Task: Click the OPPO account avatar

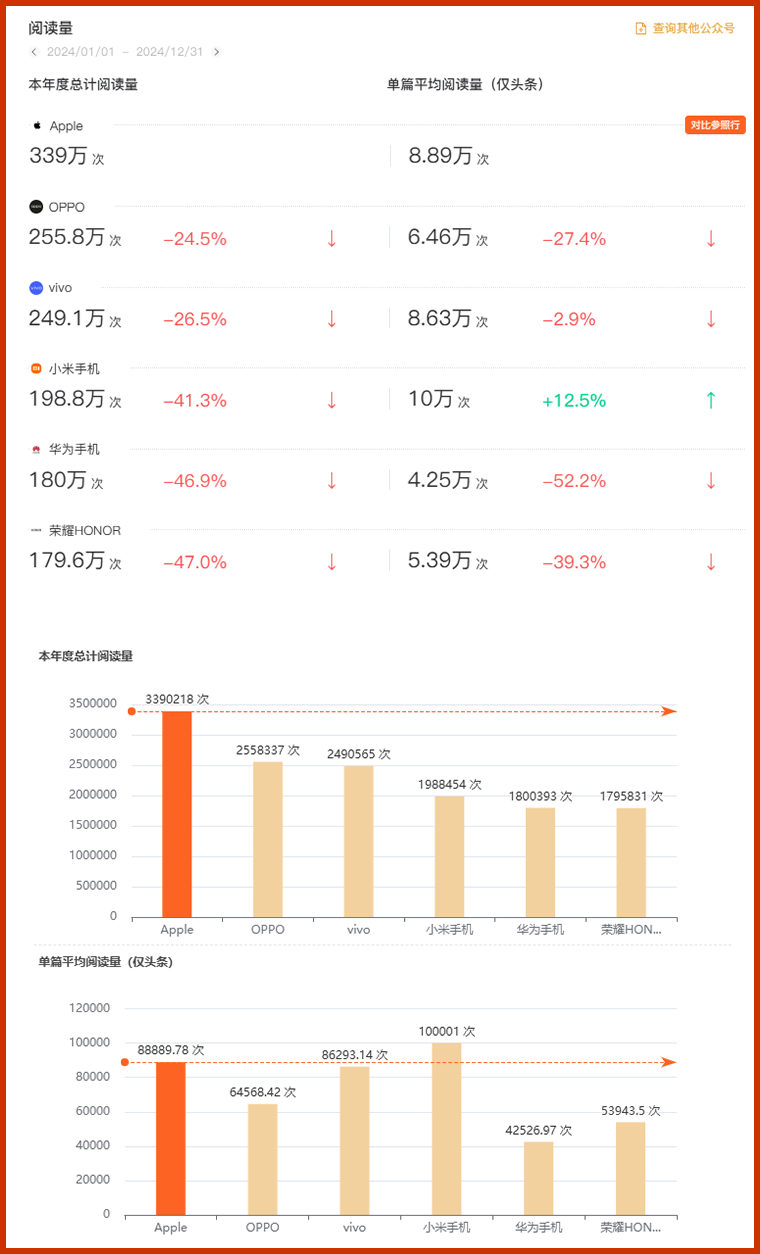Action: [x=37, y=207]
